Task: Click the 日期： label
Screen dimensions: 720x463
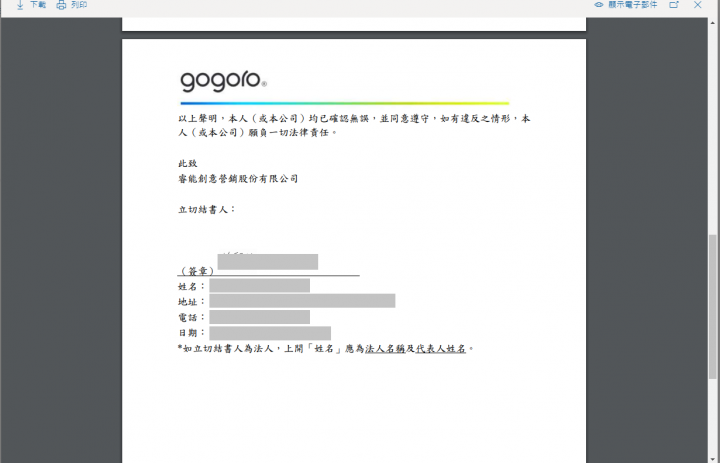Action: pos(191,333)
